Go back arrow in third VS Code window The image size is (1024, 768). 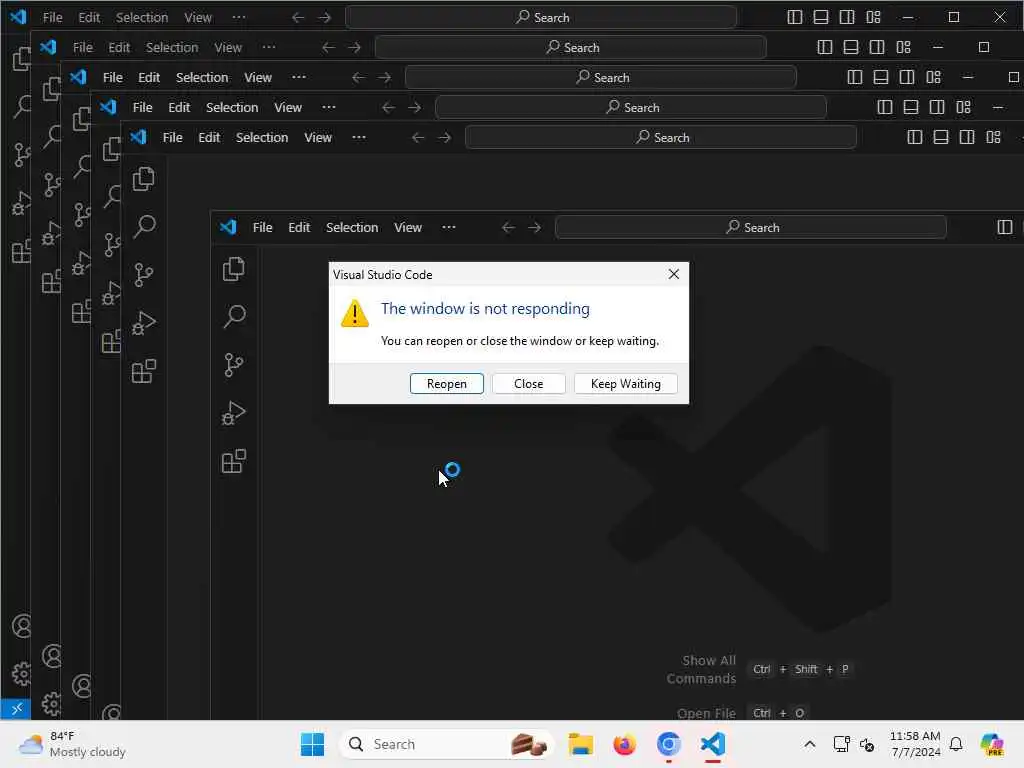click(388, 107)
